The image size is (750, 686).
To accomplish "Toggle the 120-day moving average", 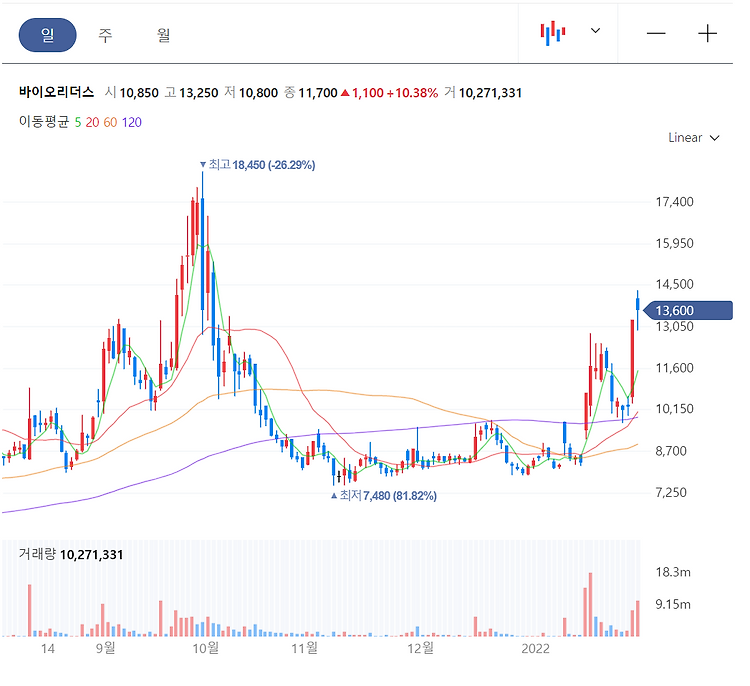I will click(132, 122).
